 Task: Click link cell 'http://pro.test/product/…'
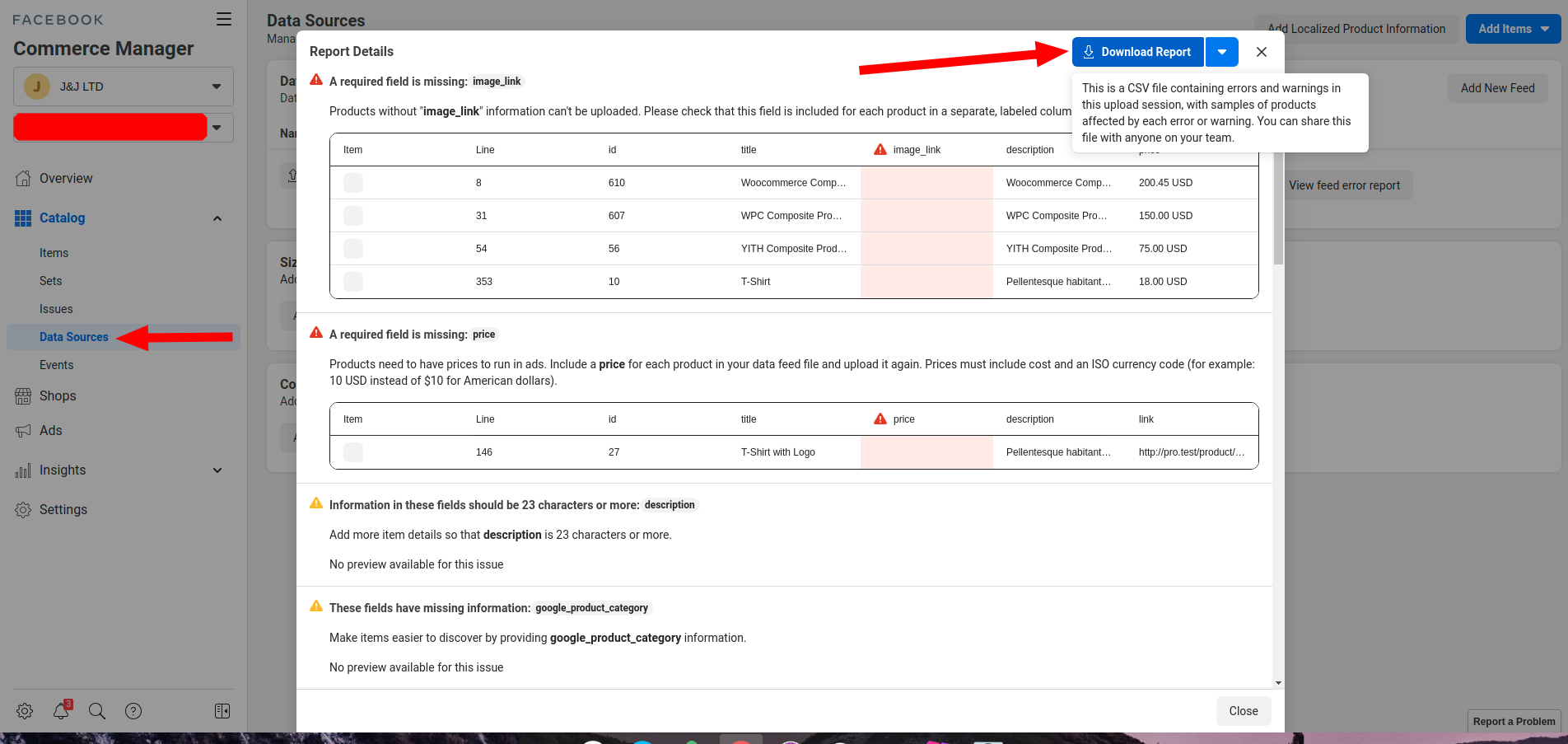(x=1192, y=452)
